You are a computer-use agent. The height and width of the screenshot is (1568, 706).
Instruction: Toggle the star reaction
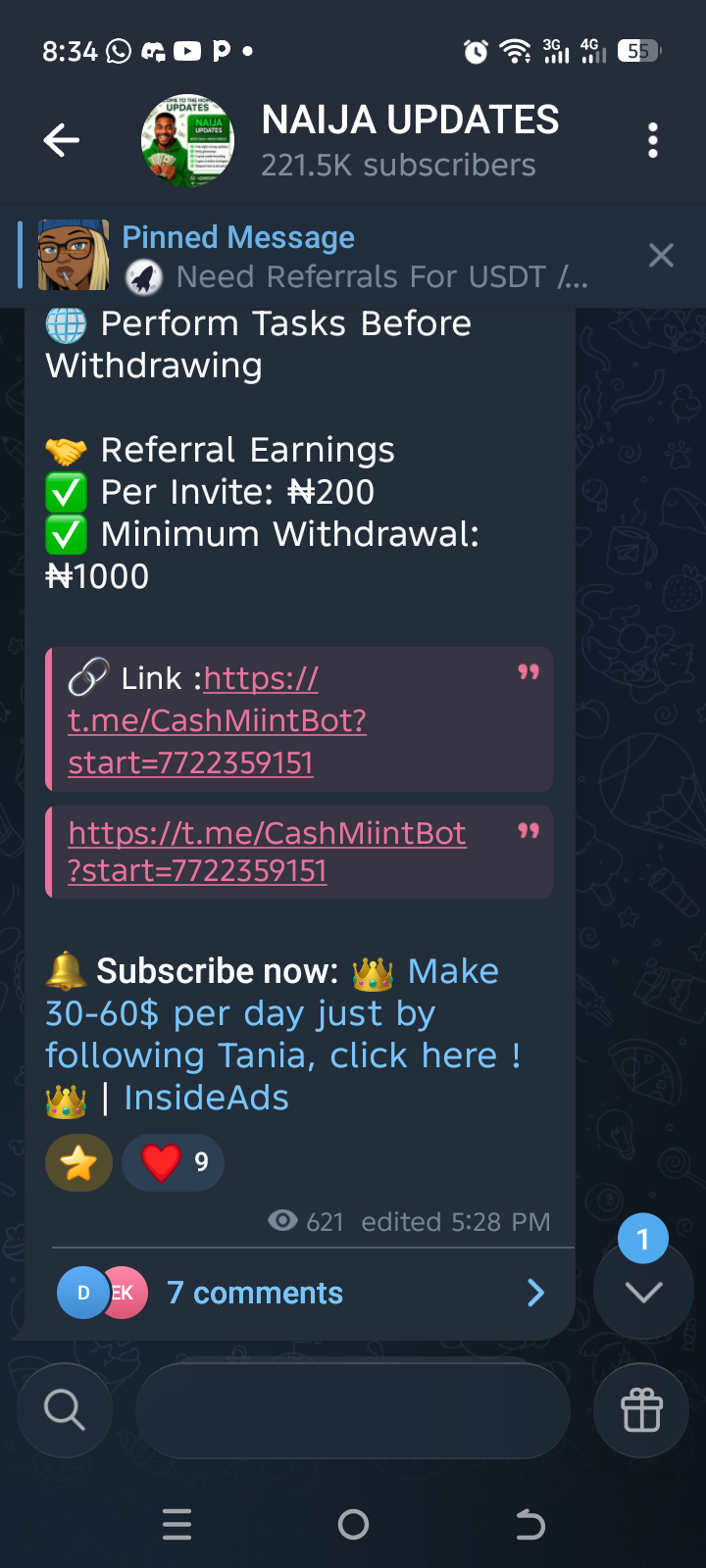78,1162
